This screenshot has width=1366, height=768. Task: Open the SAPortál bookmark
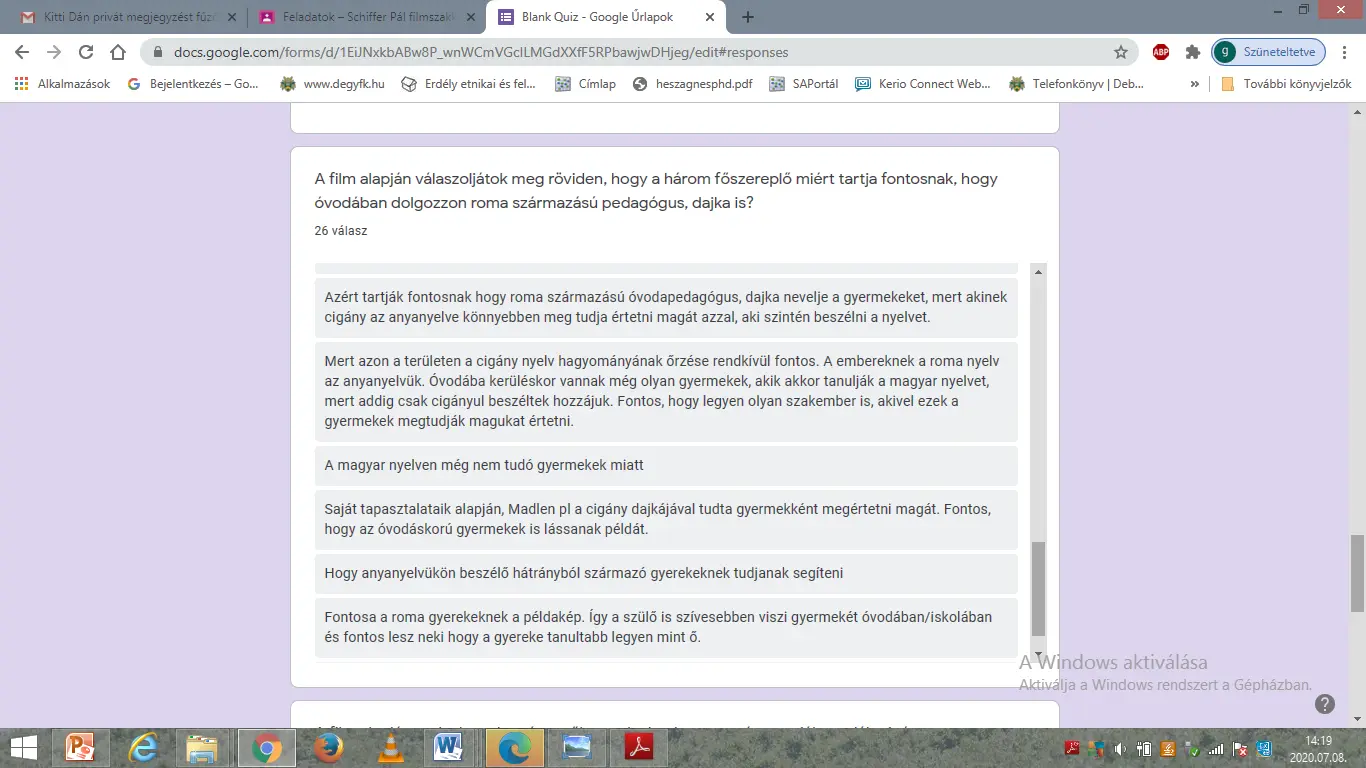[804, 84]
